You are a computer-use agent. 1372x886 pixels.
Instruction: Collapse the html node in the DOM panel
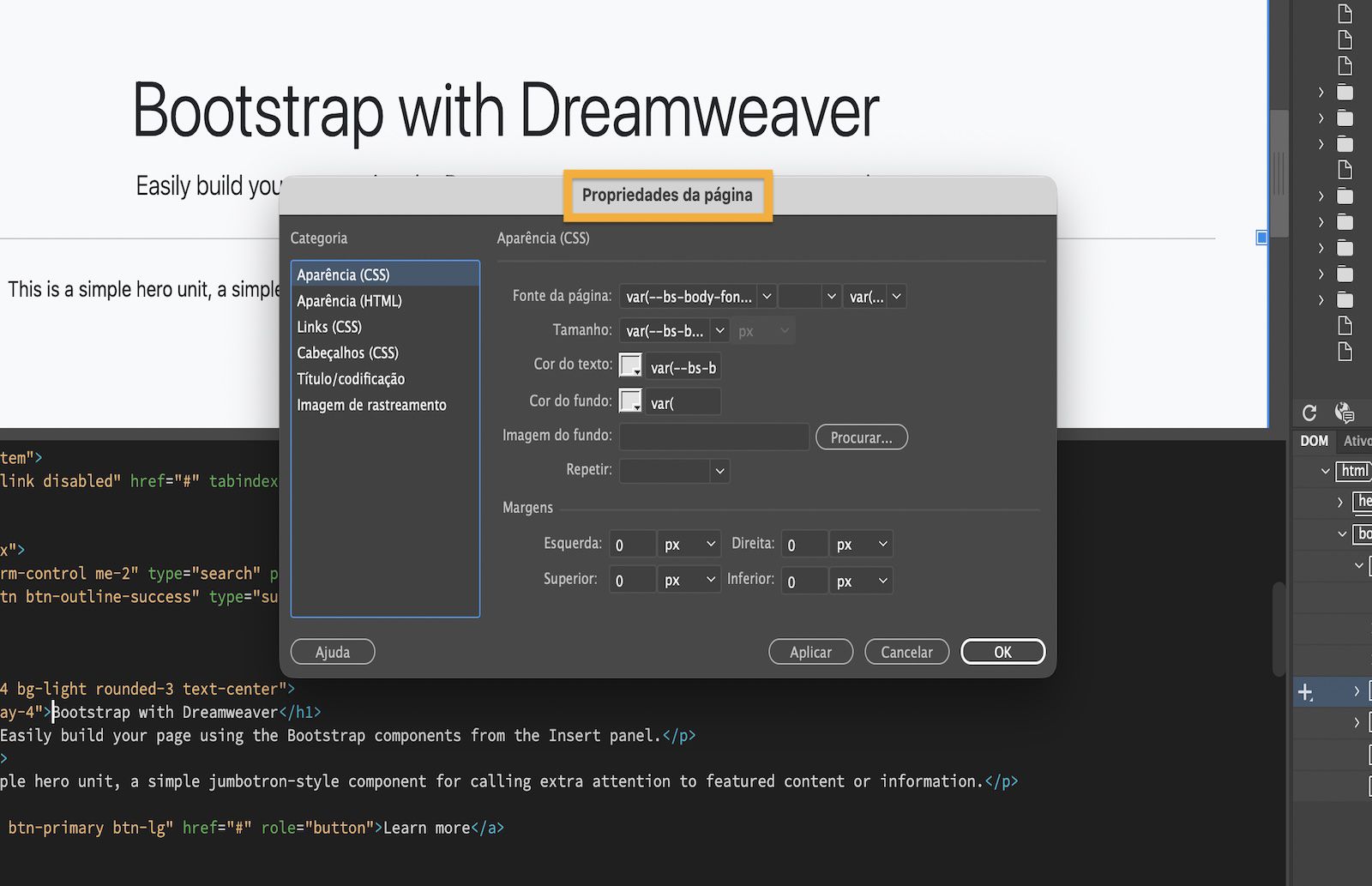(1325, 471)
